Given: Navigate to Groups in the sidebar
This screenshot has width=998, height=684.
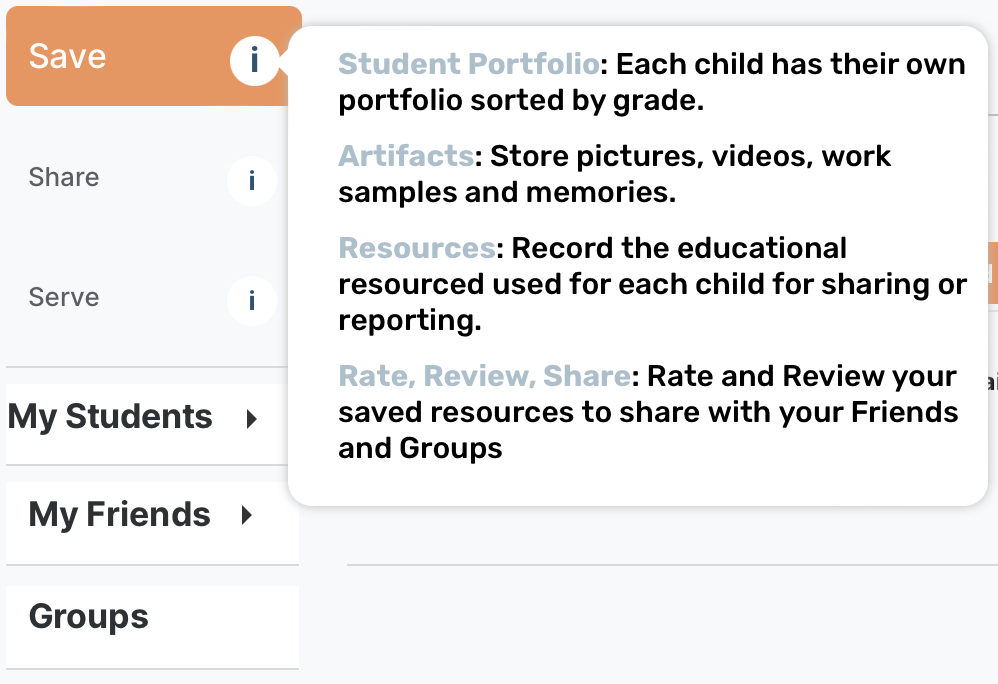Looking at the screenshot, I should tap(89, 616).
